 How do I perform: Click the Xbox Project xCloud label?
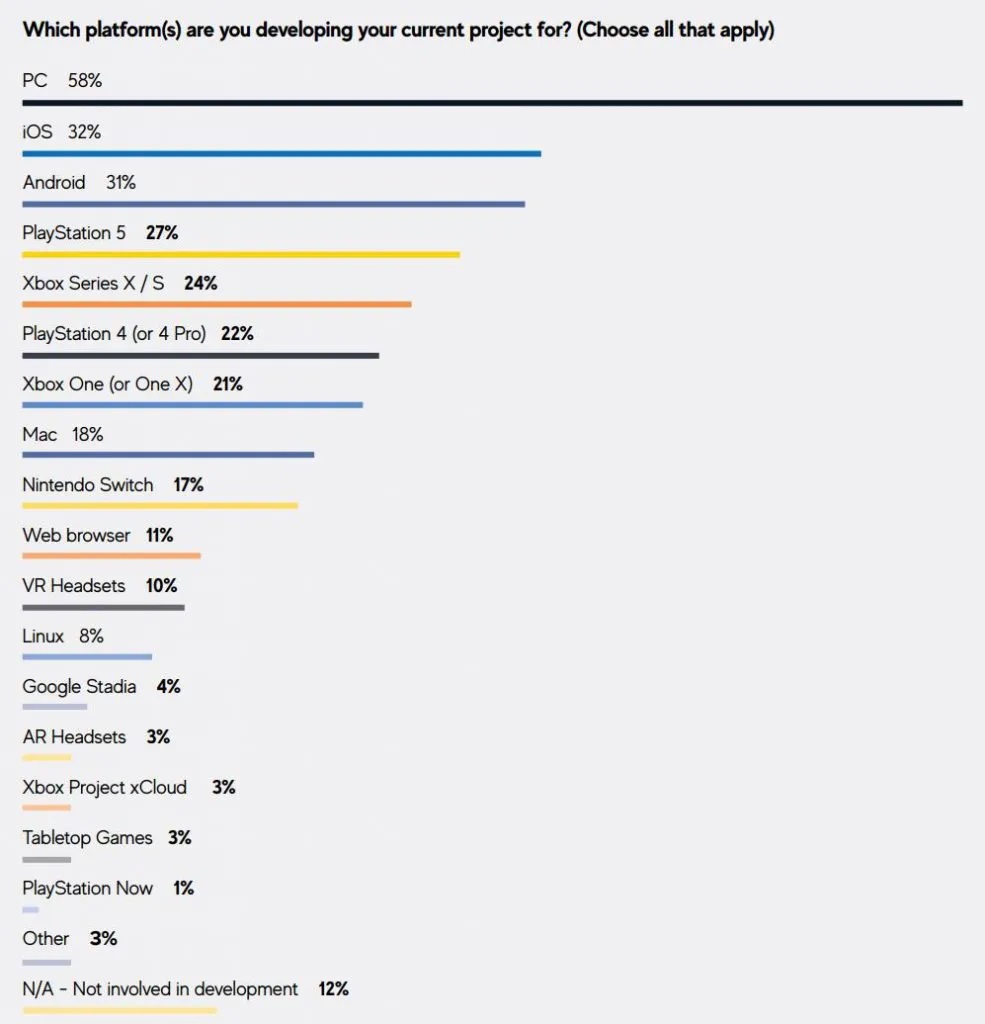(105, 787)
